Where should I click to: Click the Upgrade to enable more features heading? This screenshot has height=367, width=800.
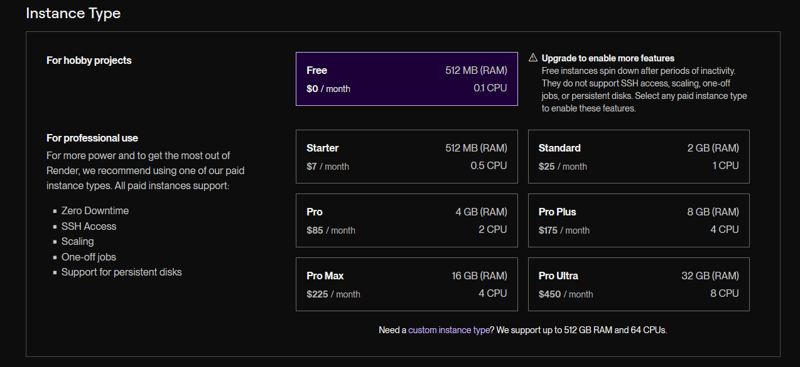608,58
